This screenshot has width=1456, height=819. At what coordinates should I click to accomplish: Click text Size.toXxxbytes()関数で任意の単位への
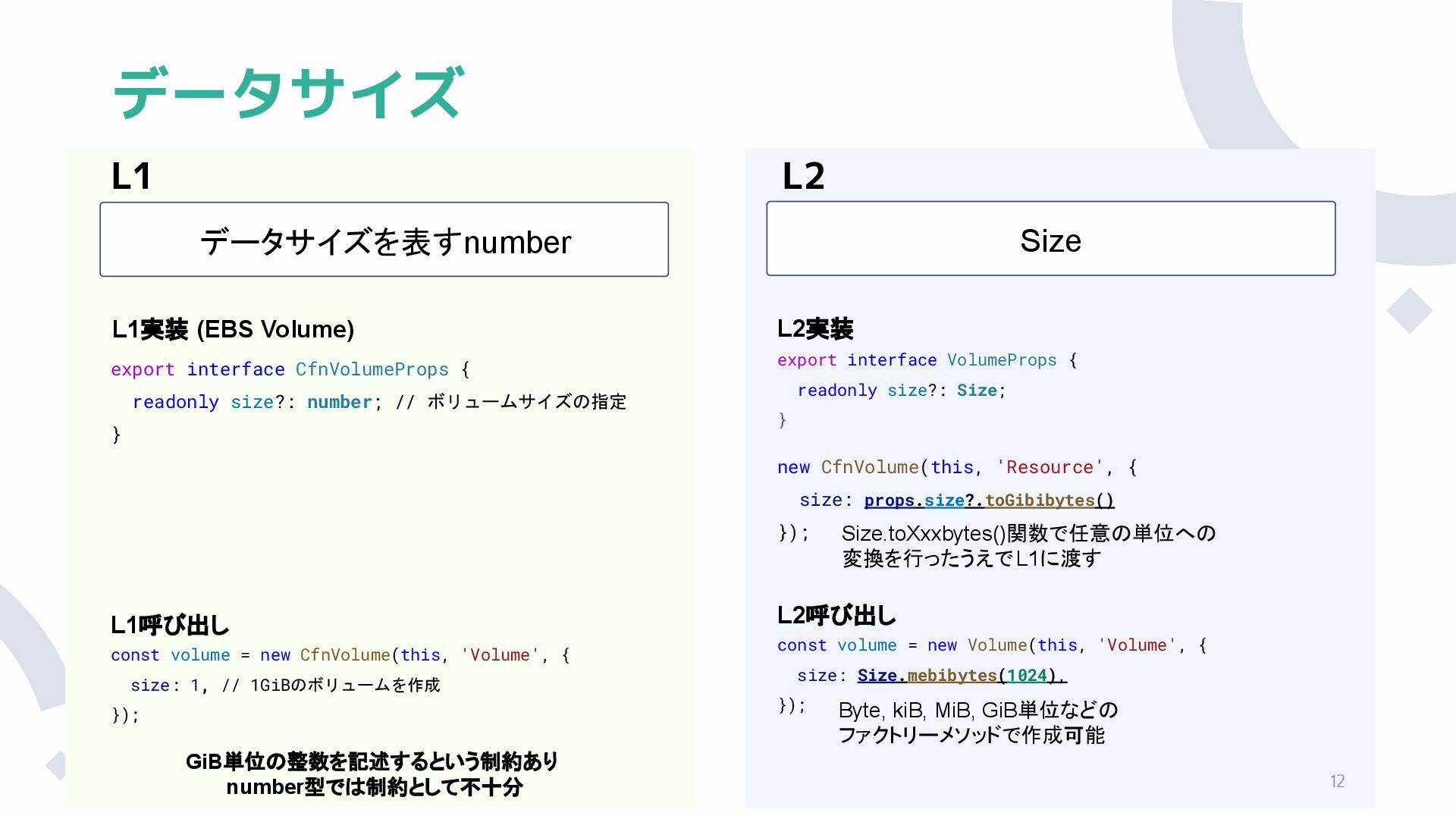click(x=1028, y=533)
